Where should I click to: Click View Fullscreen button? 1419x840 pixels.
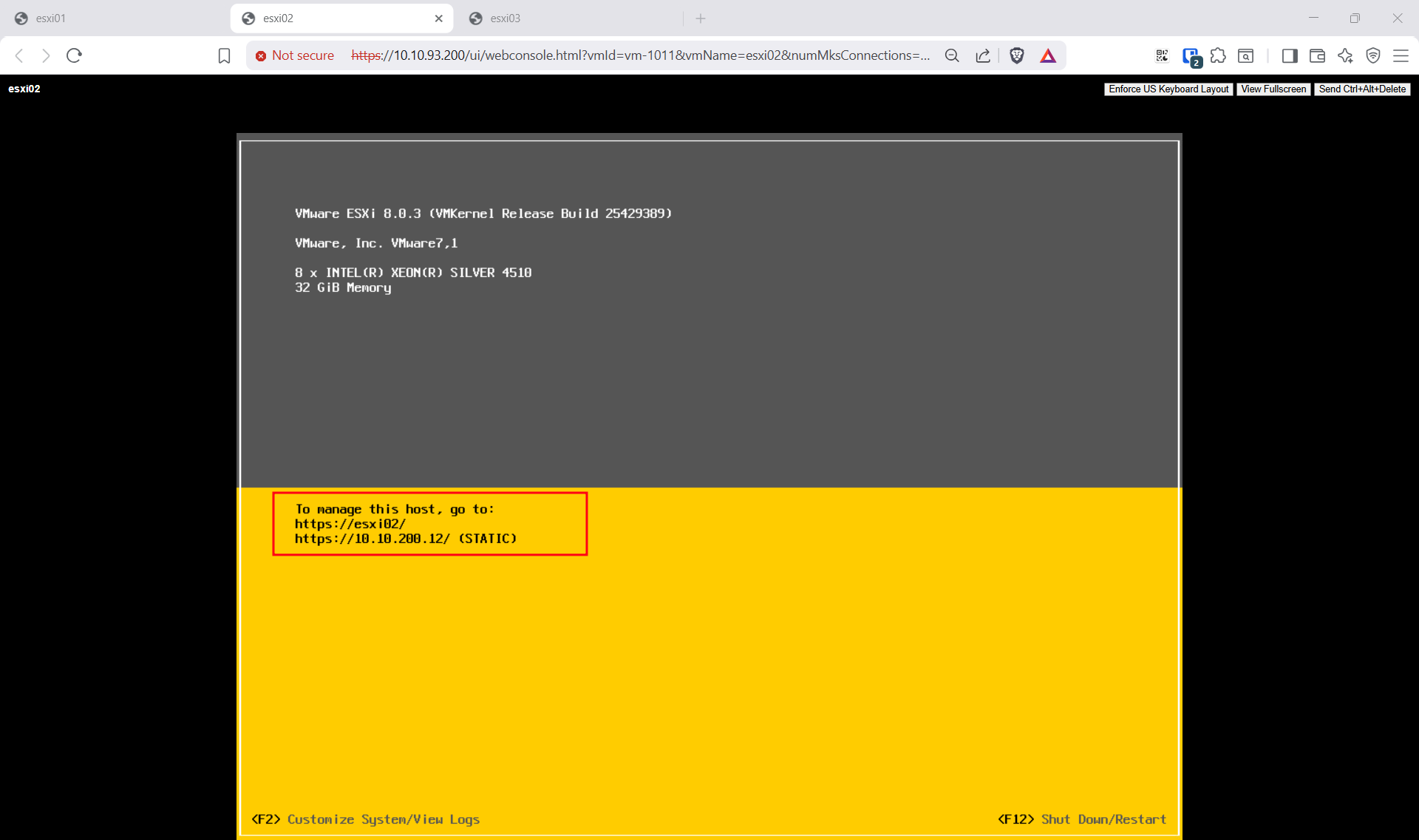pos(1273,89)
